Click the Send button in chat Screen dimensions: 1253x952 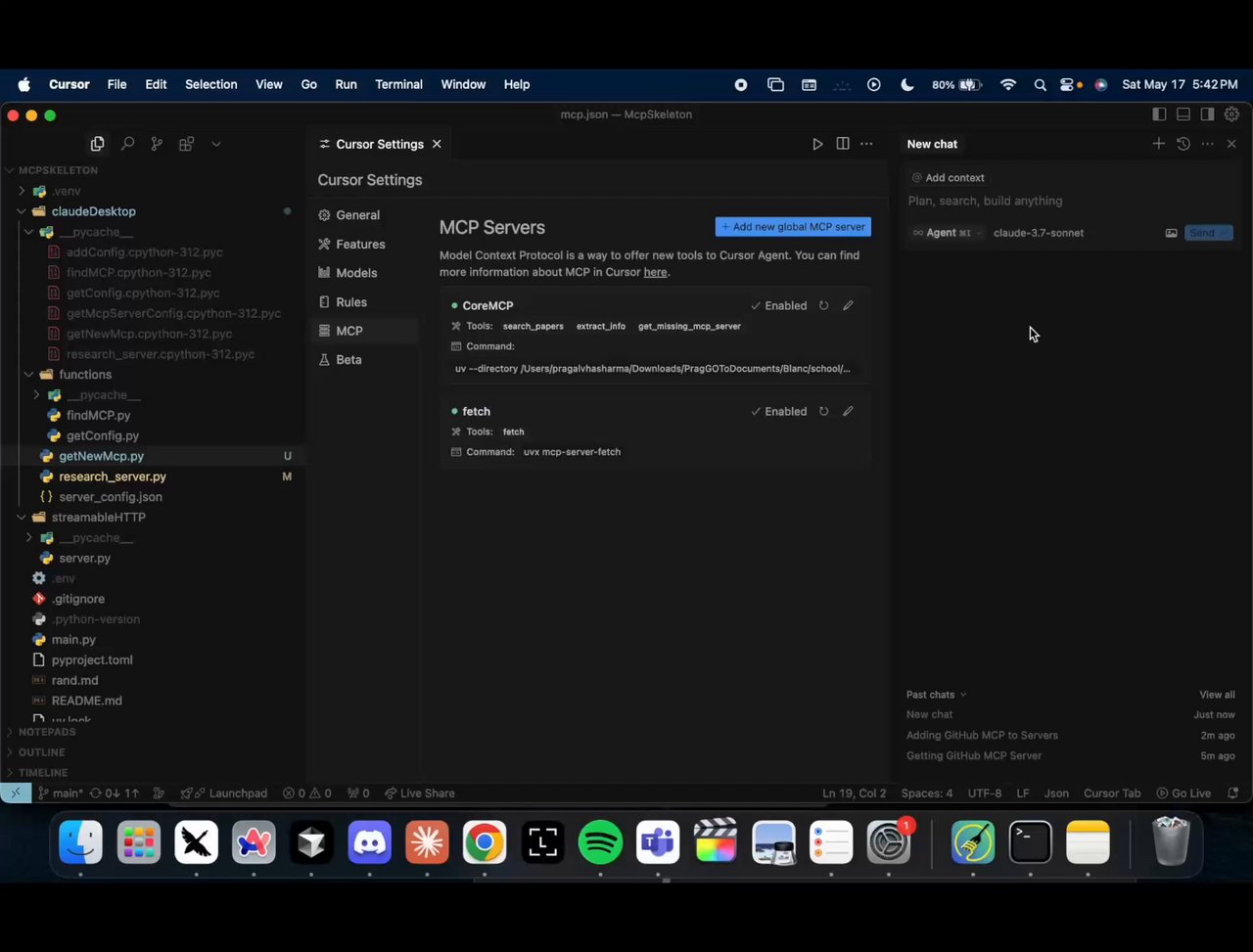1208,233
